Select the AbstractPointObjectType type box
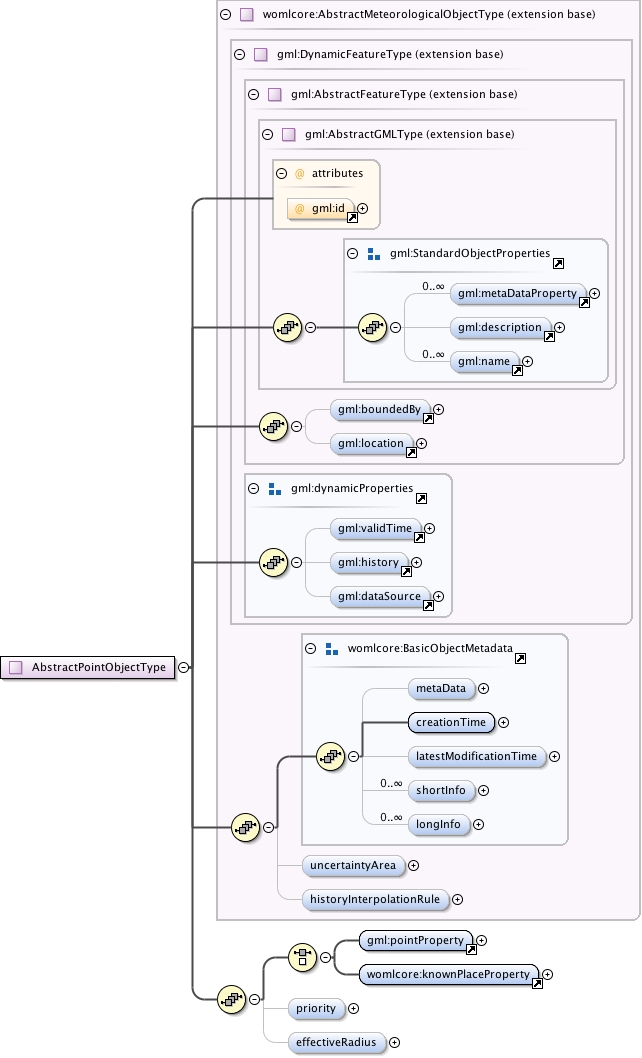 [88, 667]
